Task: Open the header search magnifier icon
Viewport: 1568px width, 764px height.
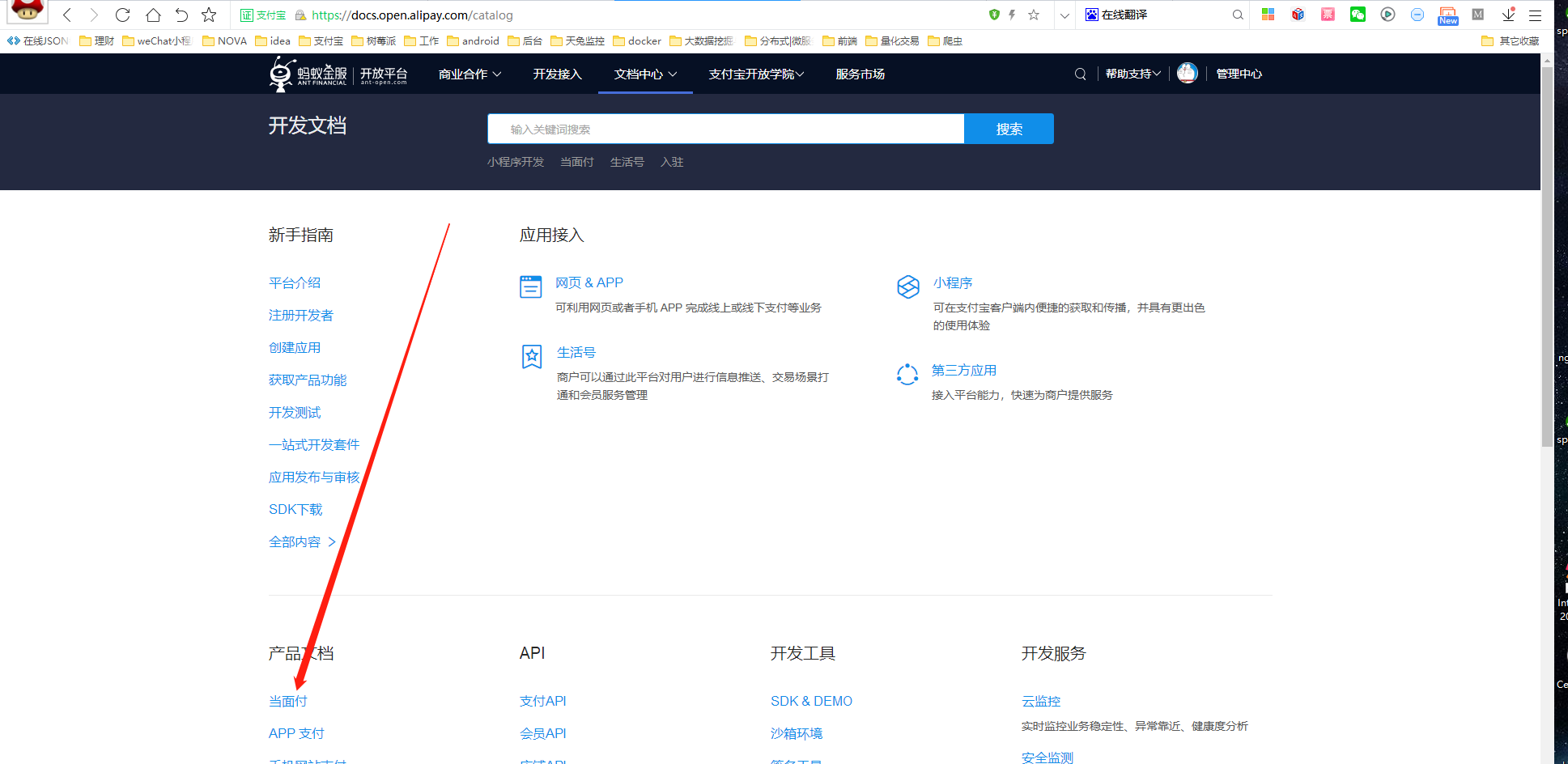Action: point(1080,74)
